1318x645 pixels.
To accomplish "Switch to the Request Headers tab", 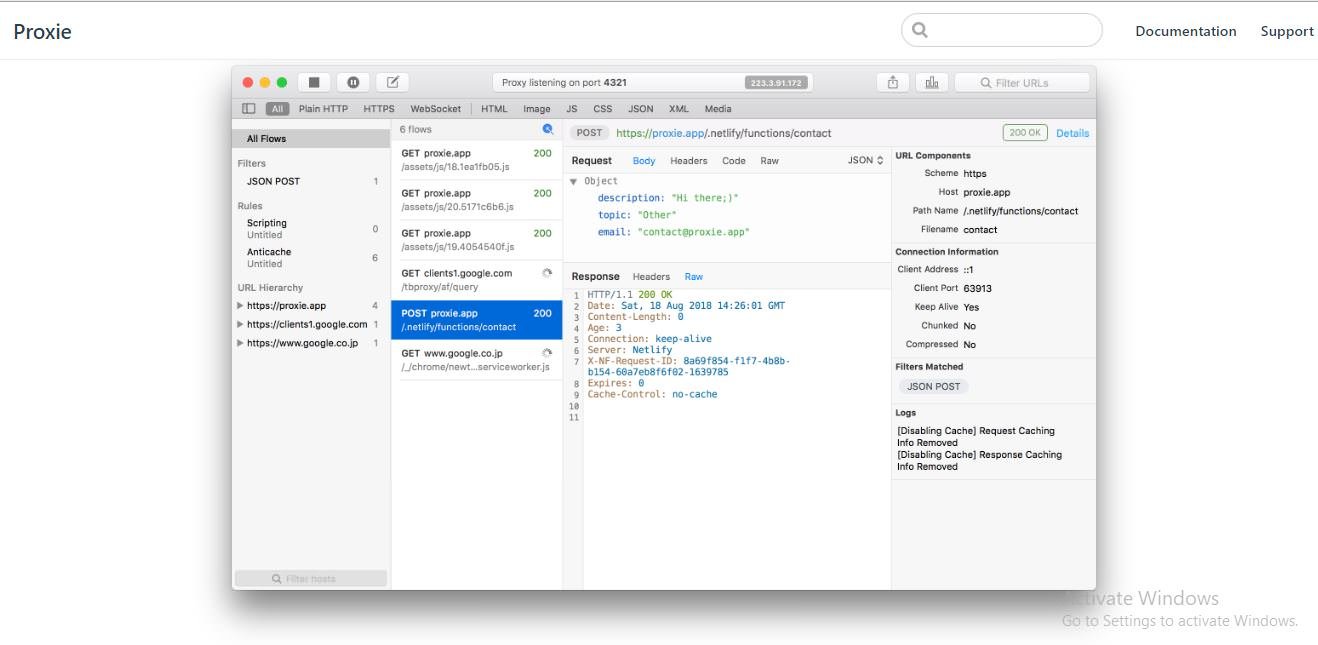I will point(689,161).
